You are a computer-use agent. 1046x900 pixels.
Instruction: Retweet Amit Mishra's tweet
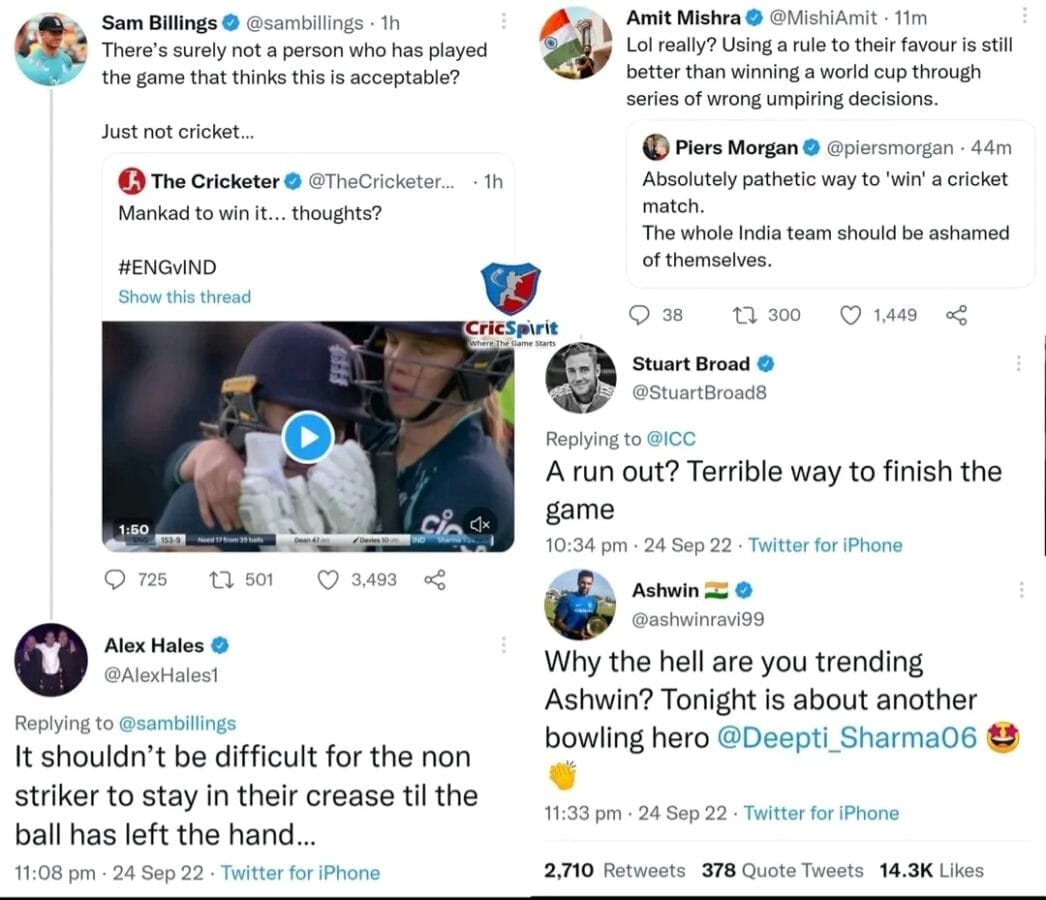[743, 314]
